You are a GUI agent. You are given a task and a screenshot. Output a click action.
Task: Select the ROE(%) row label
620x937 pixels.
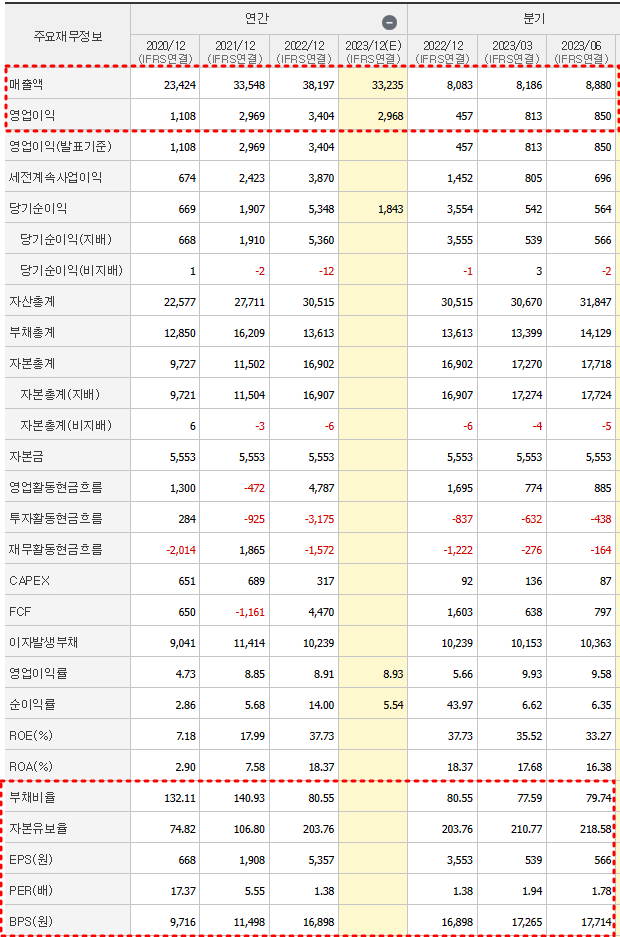[x=30, y=736]
